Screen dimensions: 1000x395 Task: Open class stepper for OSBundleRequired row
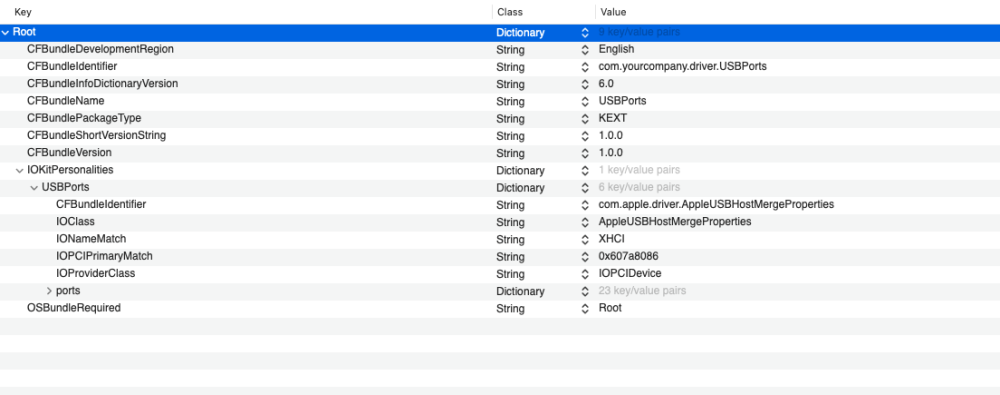pos(584,308)
